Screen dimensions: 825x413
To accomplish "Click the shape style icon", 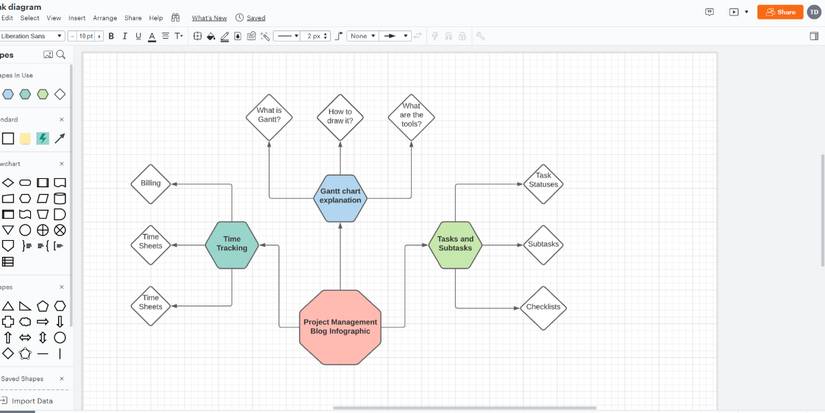I will click(x=198, y=36).
